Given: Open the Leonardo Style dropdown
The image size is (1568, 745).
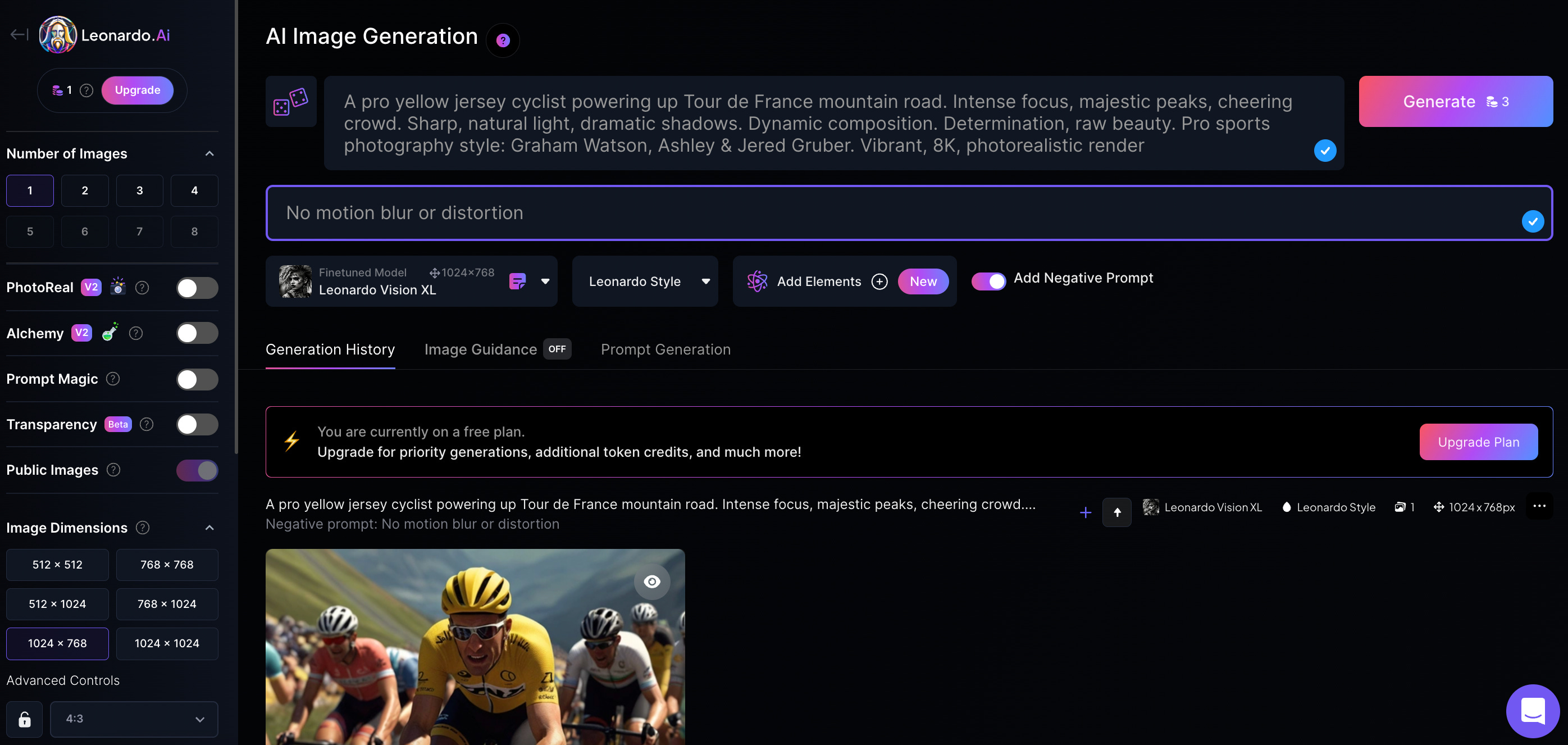Looking at the screenshot, I should [x=645, y=281].
